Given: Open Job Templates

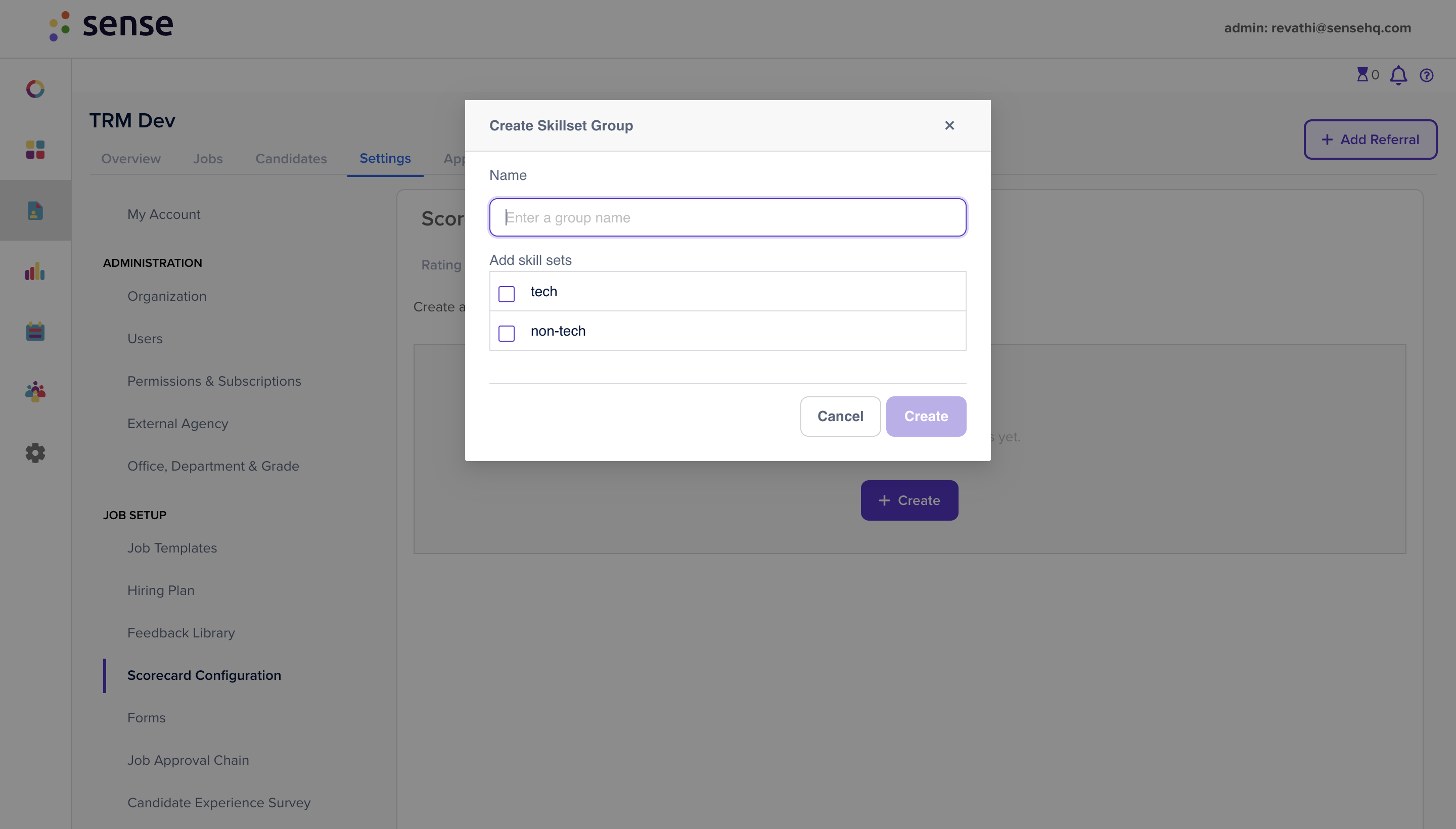Looking at the screenshot, I should tap(172, 548).
